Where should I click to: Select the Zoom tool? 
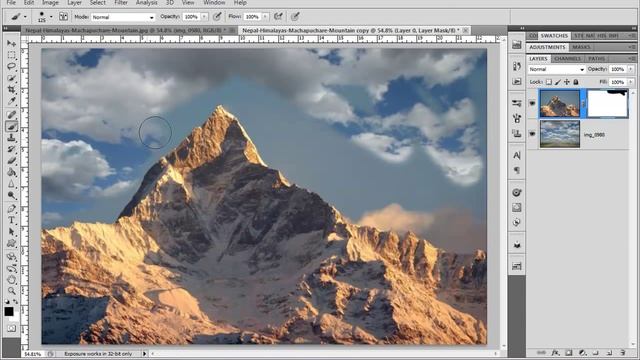[x=11, y=291]
